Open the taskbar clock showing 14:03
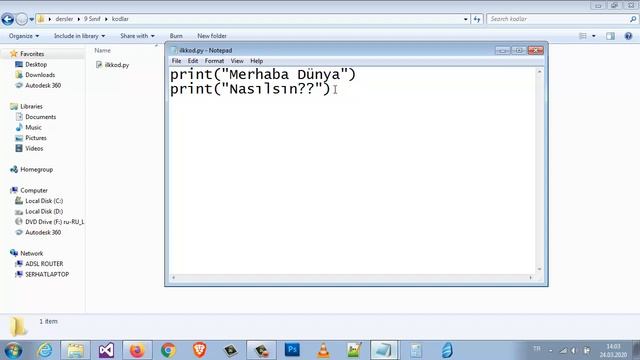 click(x=613, y=351)
